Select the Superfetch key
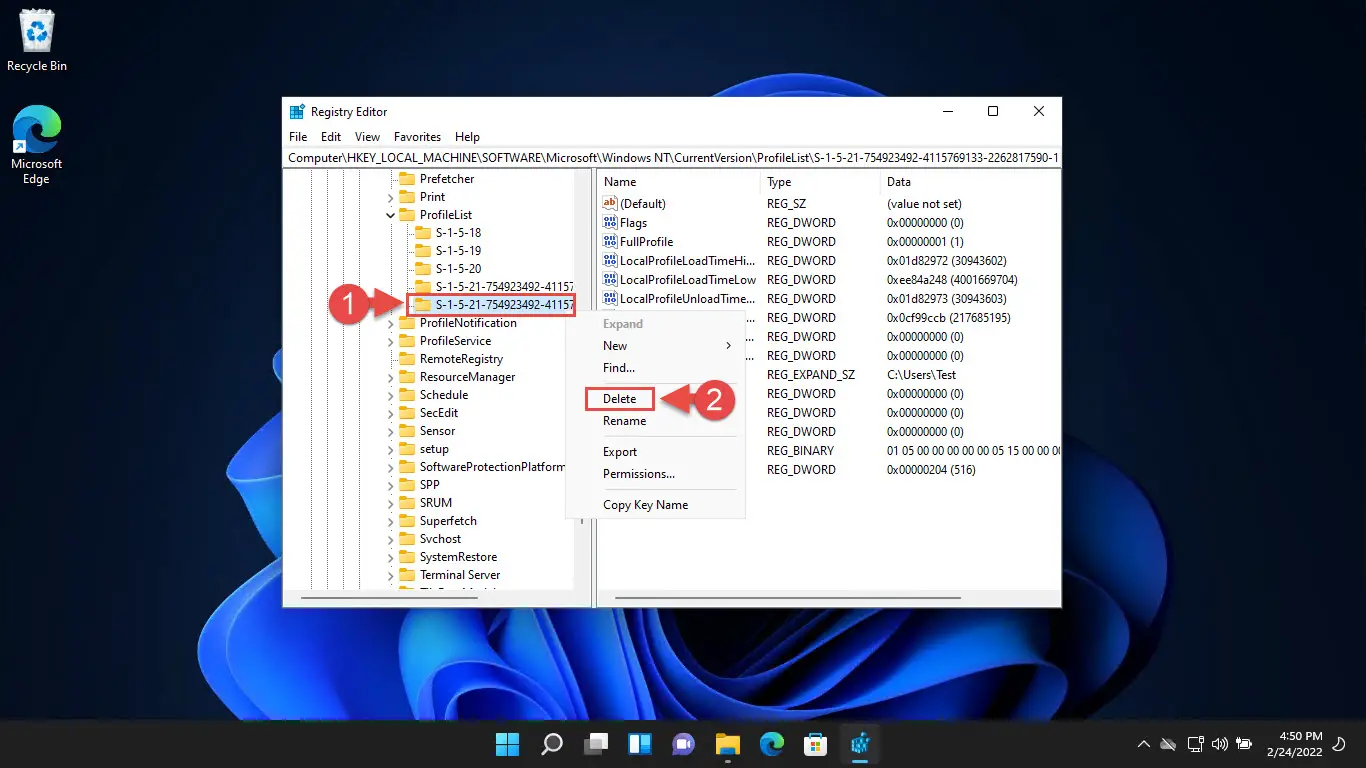 [448, 521]
